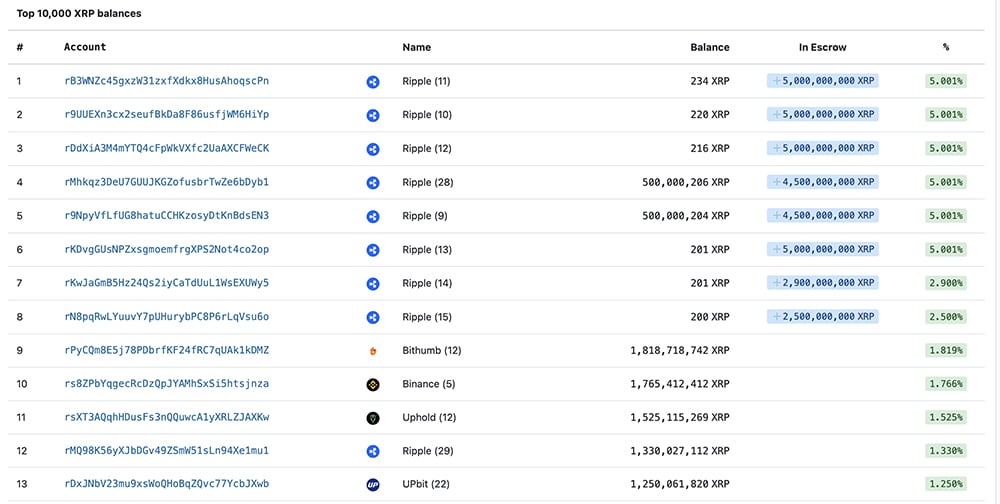The height and width of the screenshot is (504, 1000).
Task: Click the 1.330% percentage badge
Action: pos(946,451)
